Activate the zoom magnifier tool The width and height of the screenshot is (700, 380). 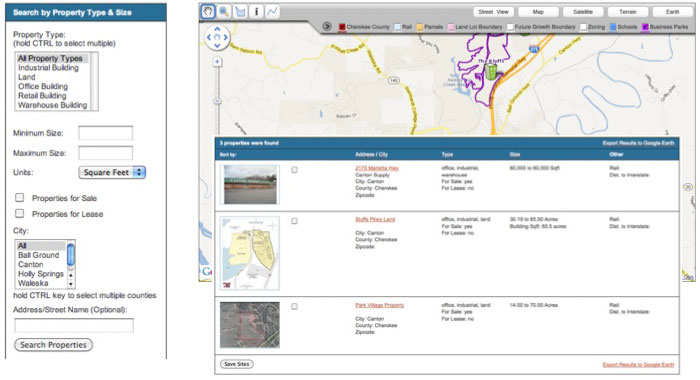224,12
